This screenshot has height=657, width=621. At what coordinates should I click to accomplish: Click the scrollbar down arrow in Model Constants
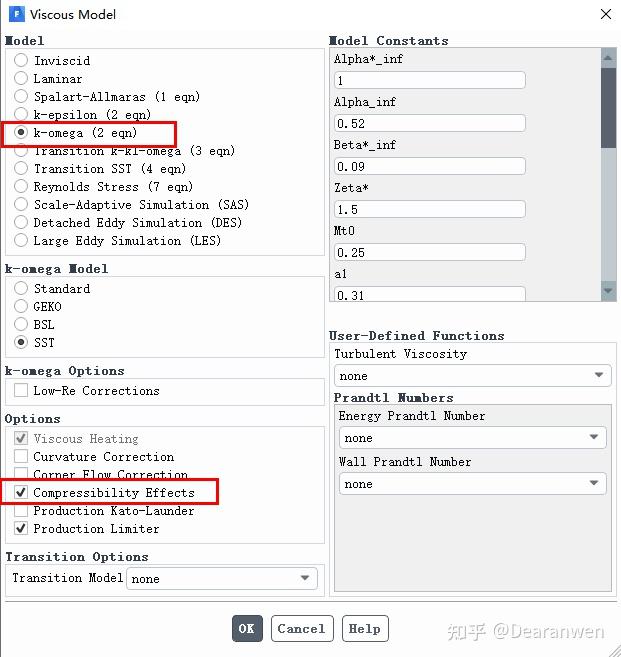pyautogui.click(x=608, y=291)
